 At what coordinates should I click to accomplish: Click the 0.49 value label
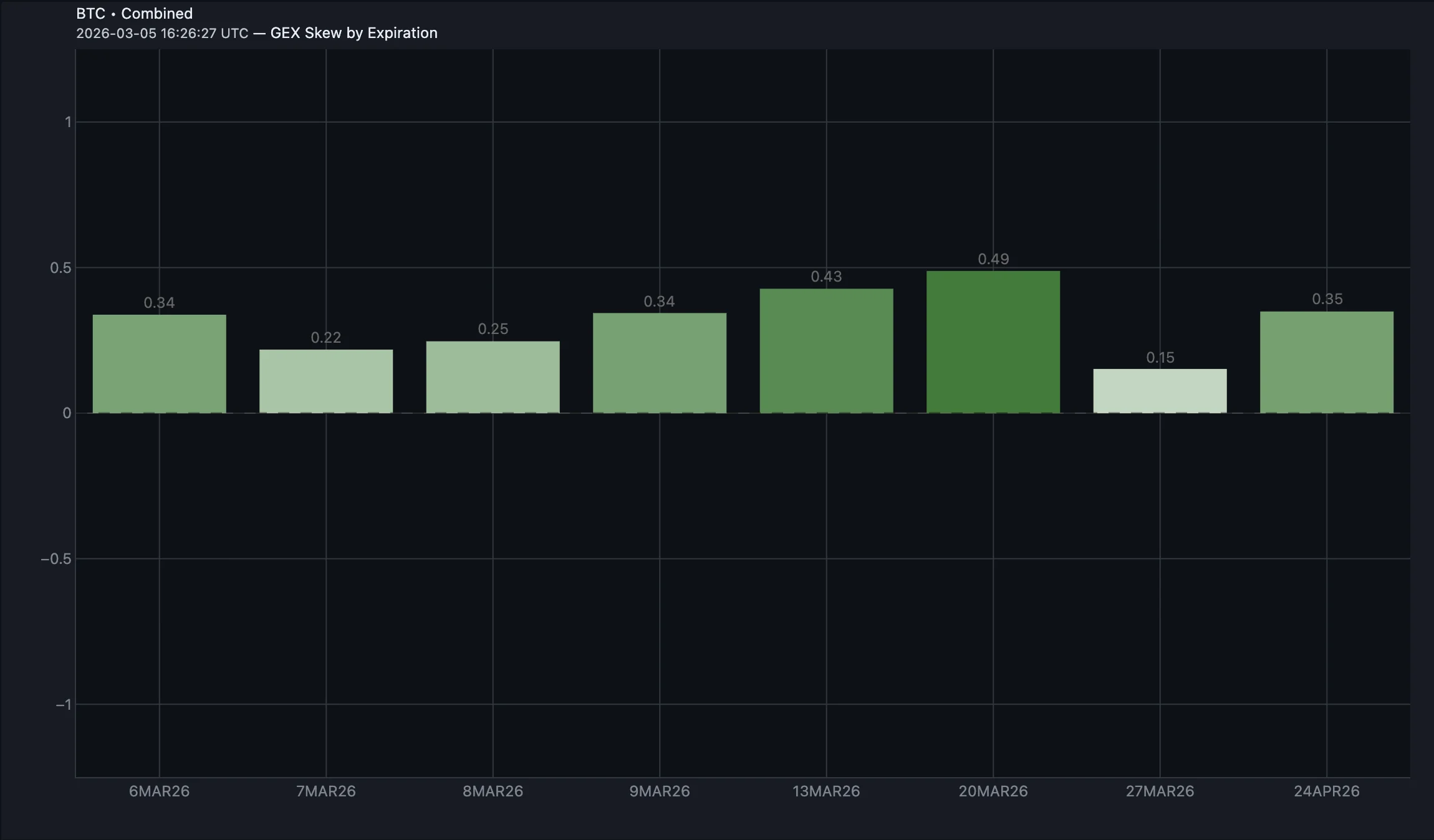point(993,259)
